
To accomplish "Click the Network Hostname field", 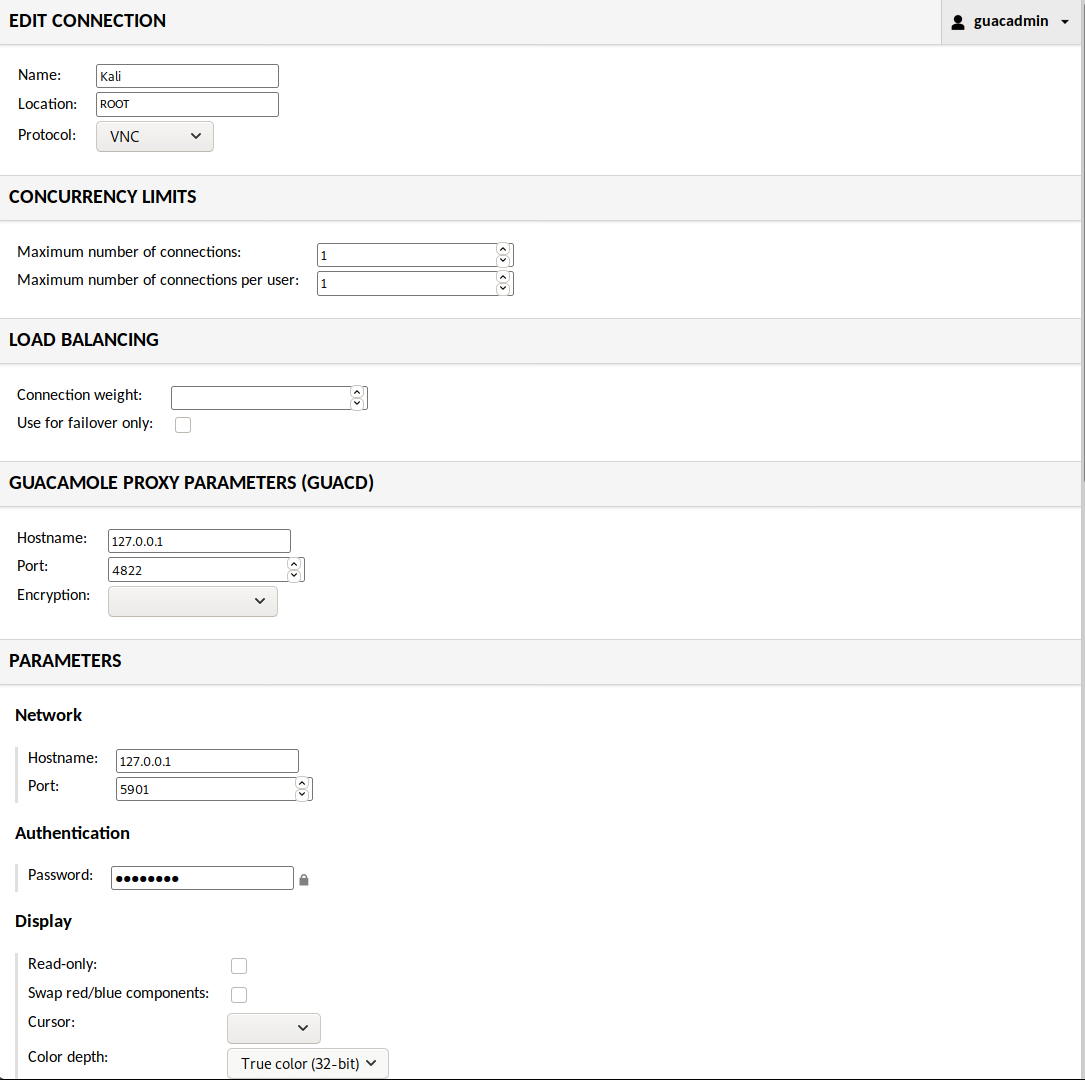I will pyautogui.click(x=207, y=761).
